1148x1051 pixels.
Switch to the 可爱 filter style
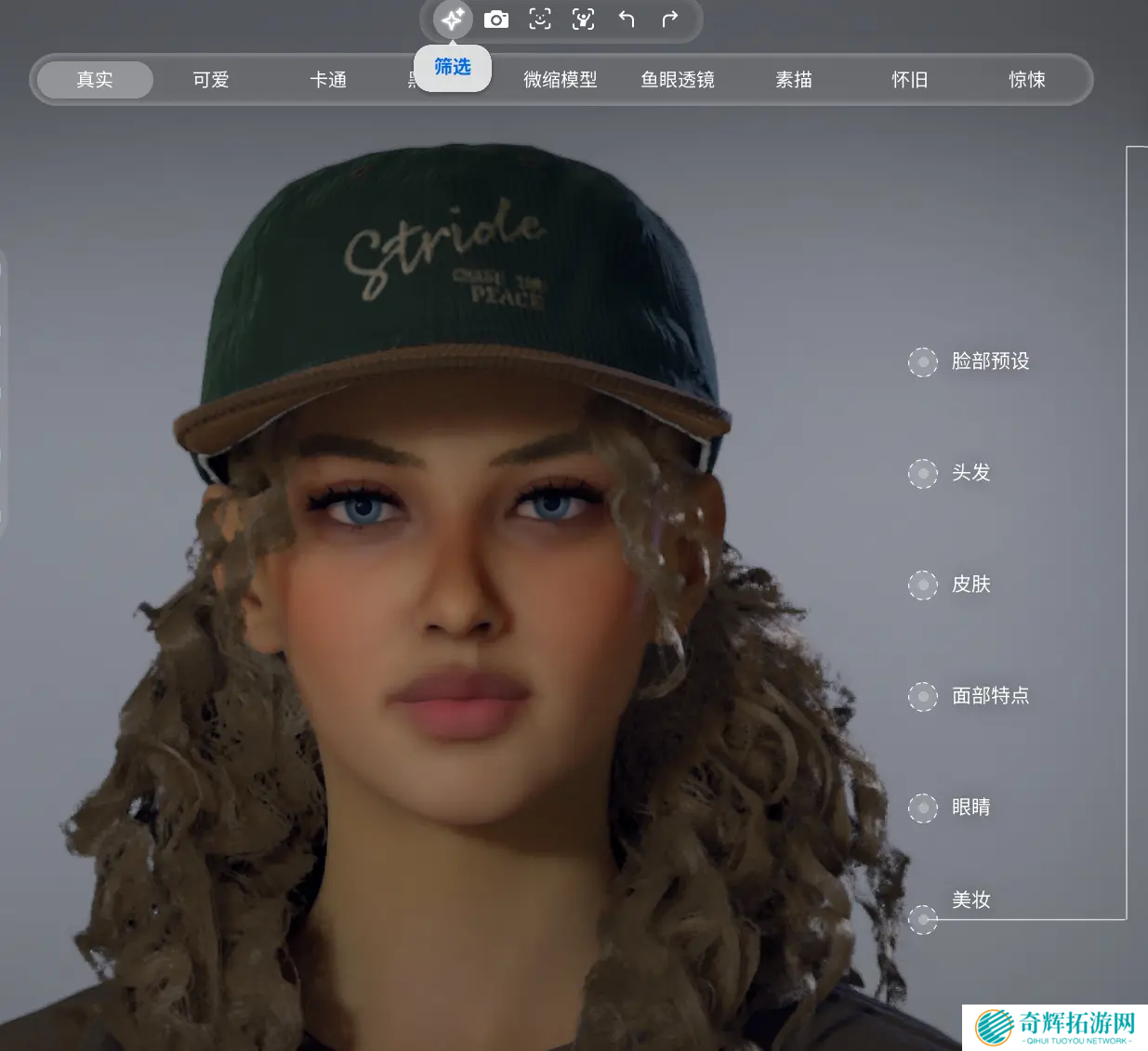211,80
